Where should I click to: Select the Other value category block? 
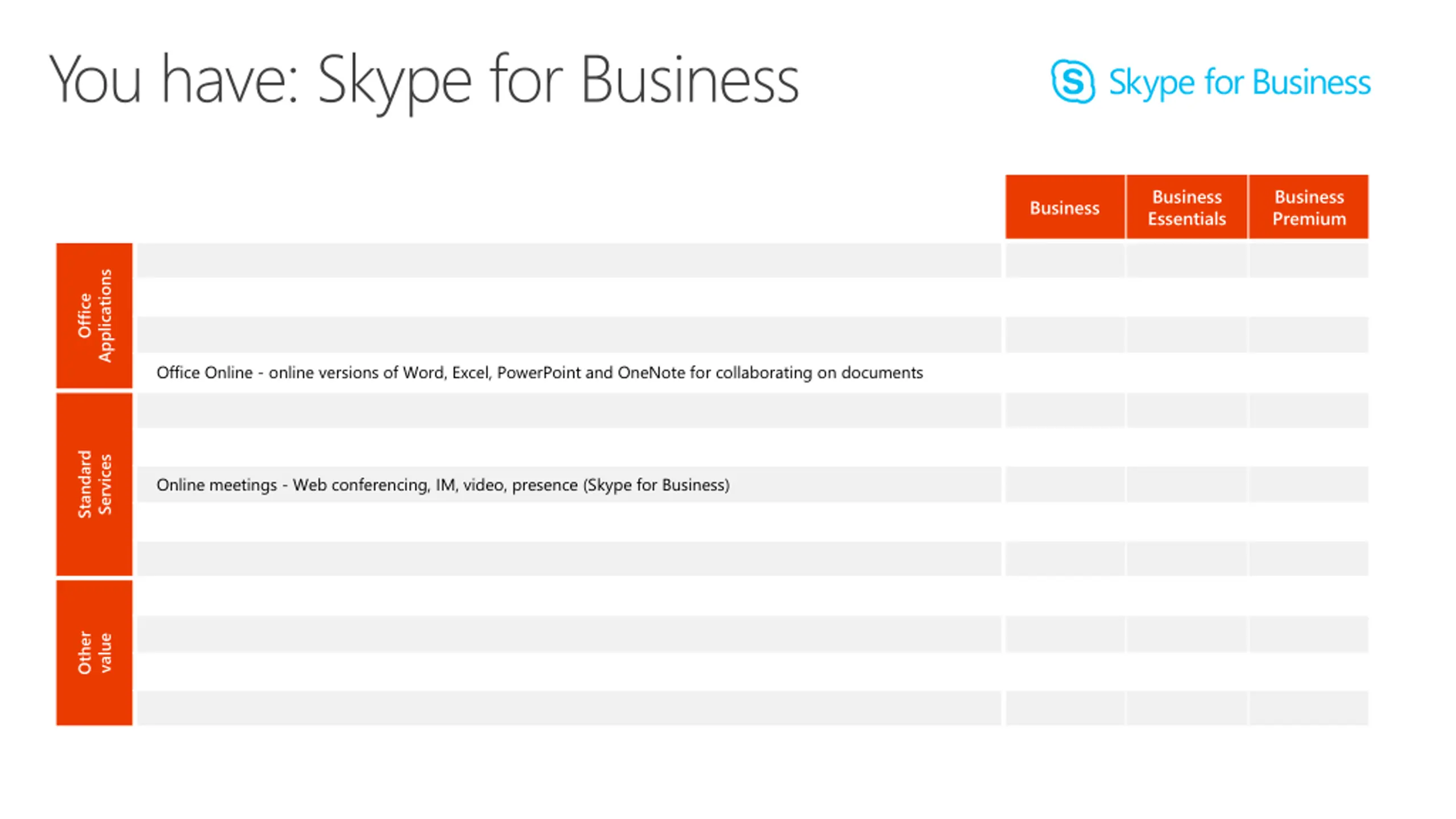[x=94, y=653]
